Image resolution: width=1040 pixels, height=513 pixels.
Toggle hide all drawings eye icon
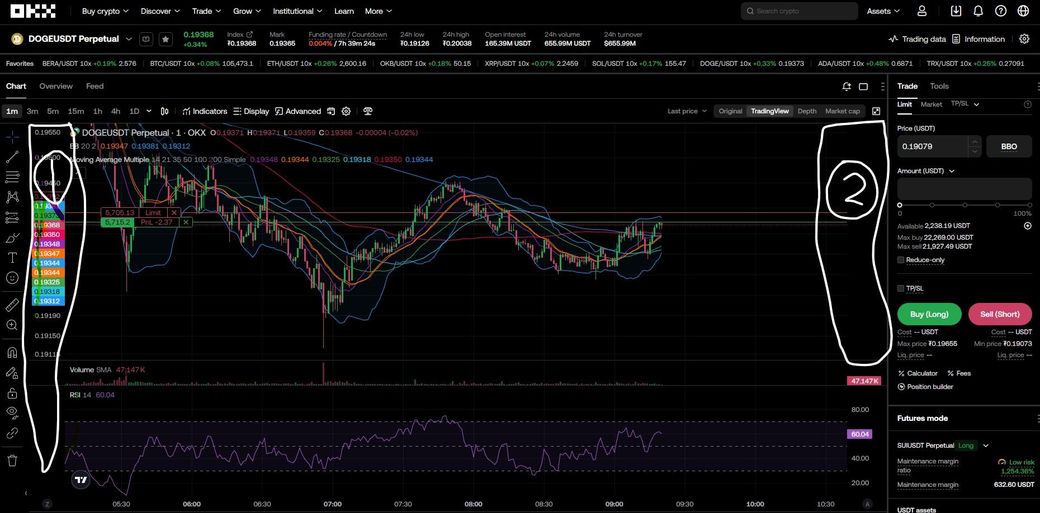click(12, 411)
